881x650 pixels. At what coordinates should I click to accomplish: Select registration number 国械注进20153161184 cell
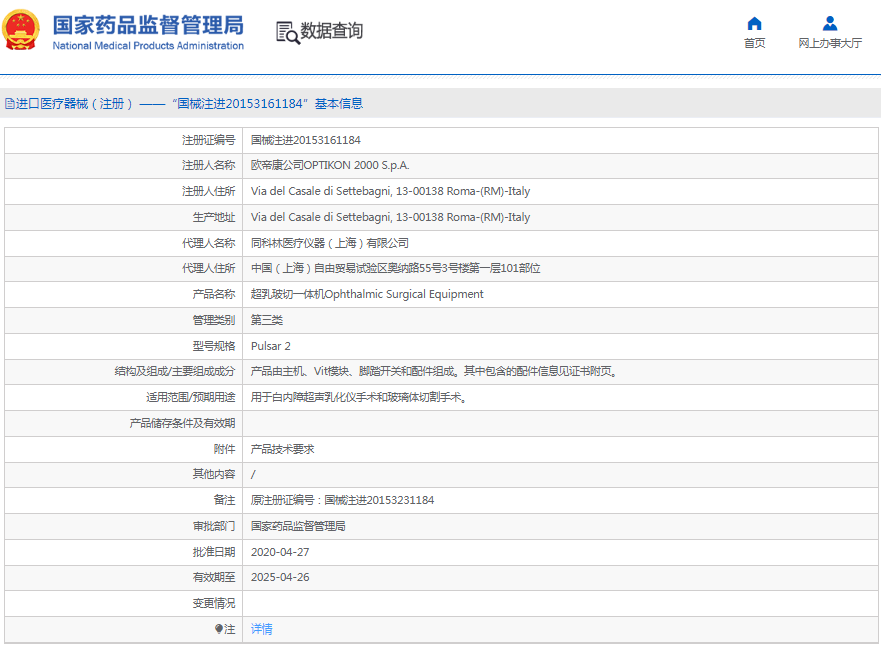(305, 140)
